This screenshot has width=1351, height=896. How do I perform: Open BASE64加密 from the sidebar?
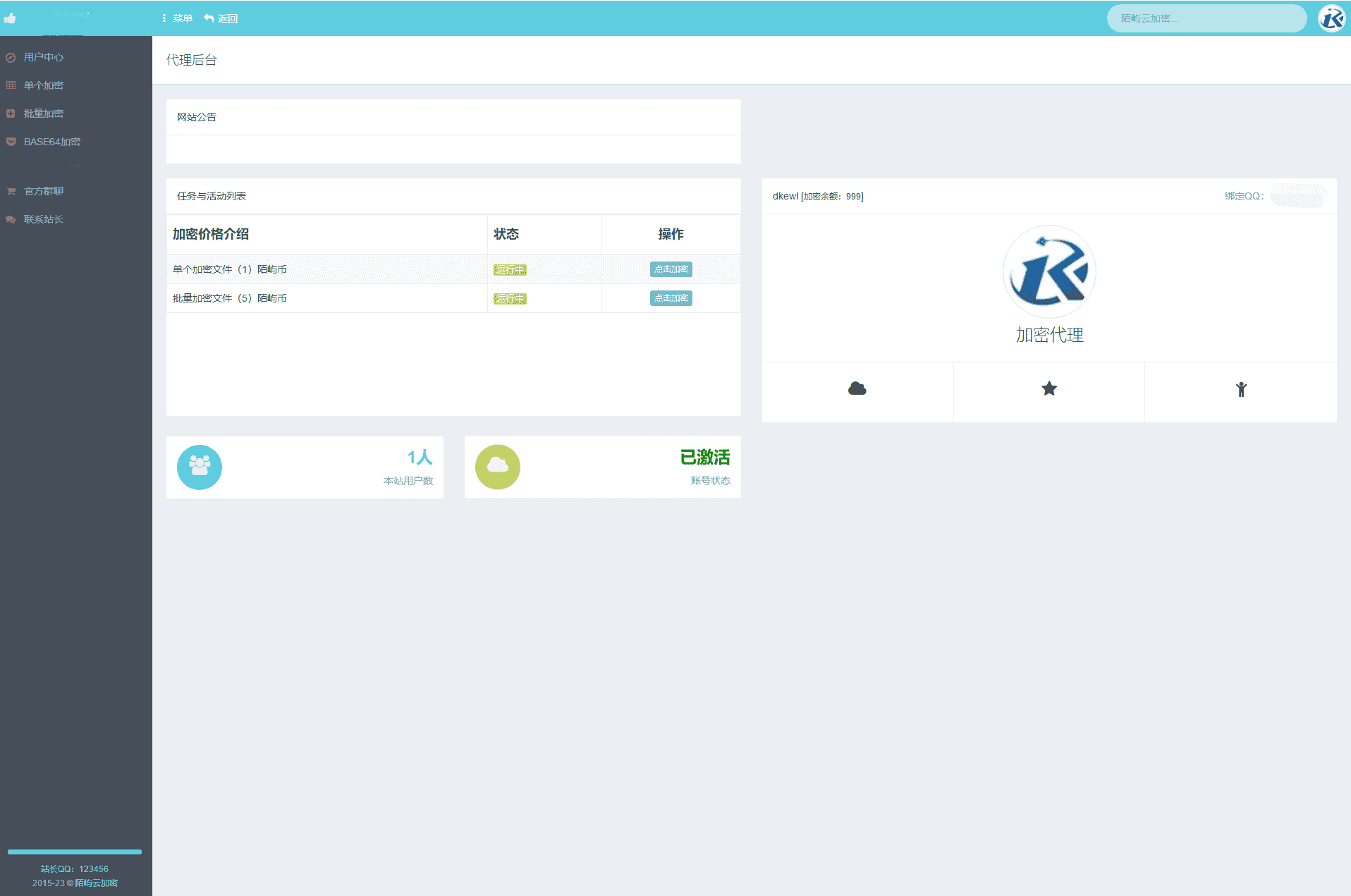click(x=51, y=142)
